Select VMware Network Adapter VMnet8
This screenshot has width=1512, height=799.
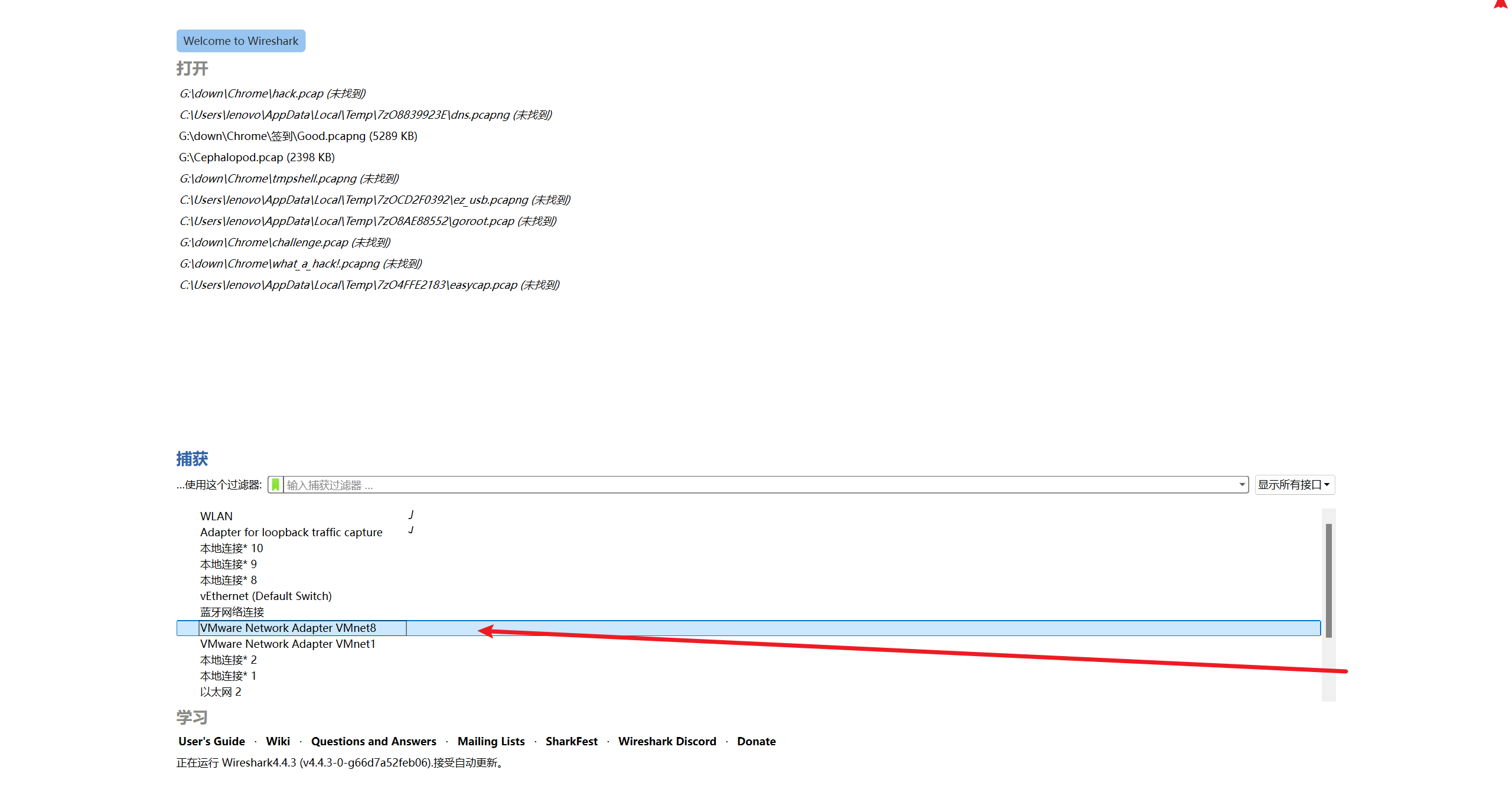tap(748, 628)
